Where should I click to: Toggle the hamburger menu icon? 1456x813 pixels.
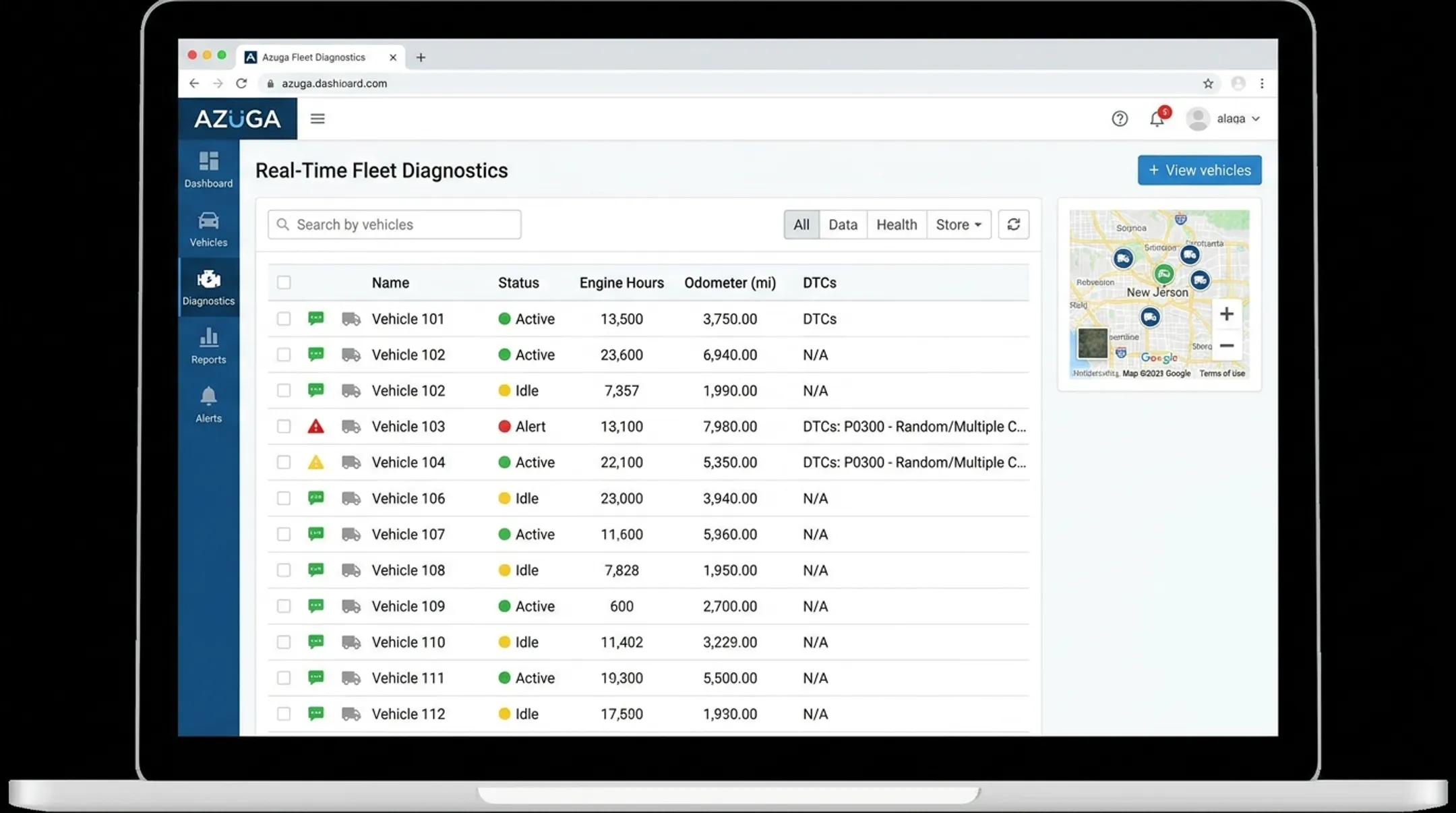coord(317,119)
